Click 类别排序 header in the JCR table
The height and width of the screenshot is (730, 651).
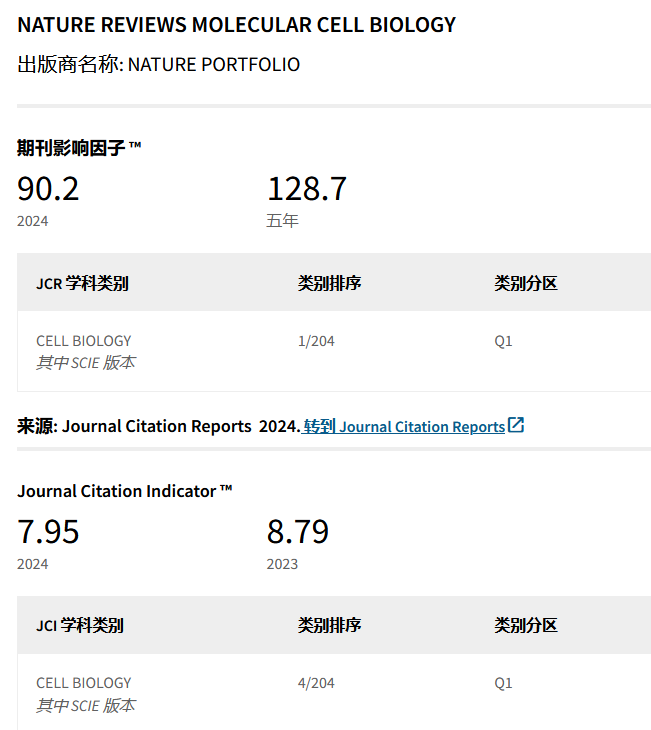329,283
